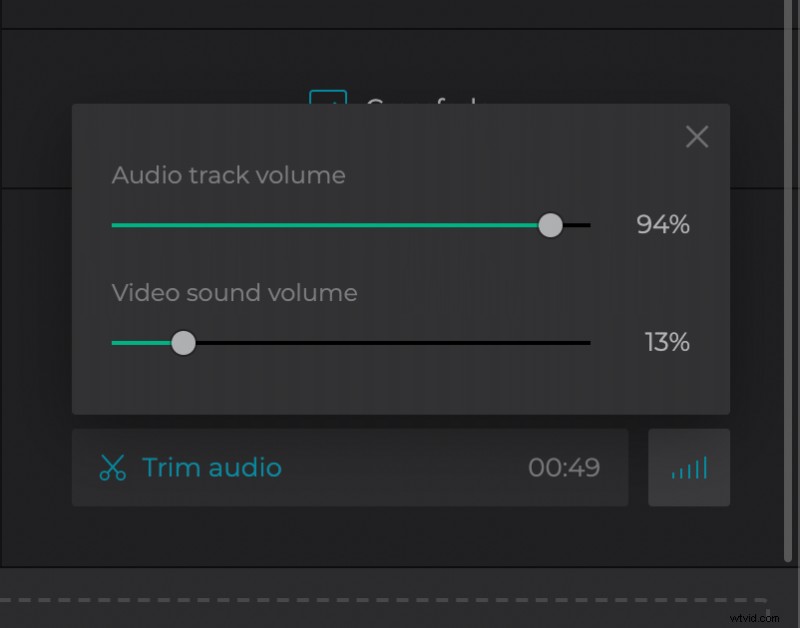800x628 pixels.
Task: Select the Trim audio text link
Action: coord(211,467)
